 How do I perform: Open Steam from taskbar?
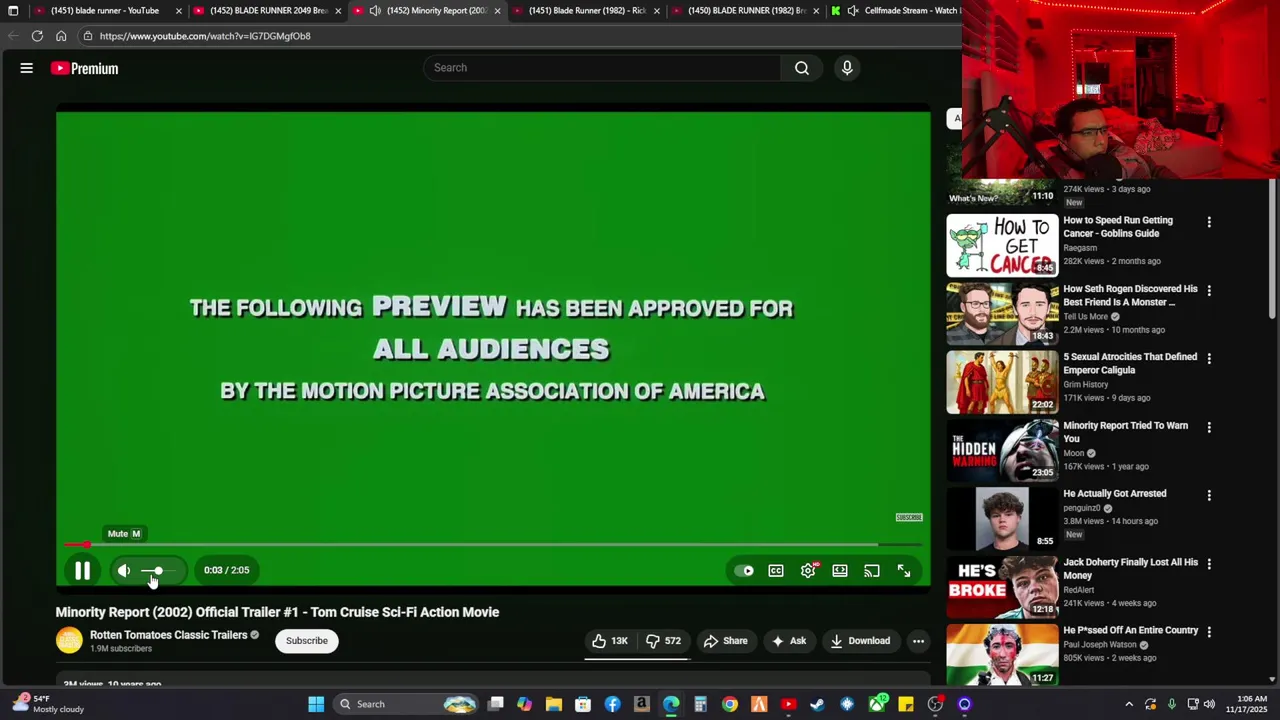coord(817,704)
